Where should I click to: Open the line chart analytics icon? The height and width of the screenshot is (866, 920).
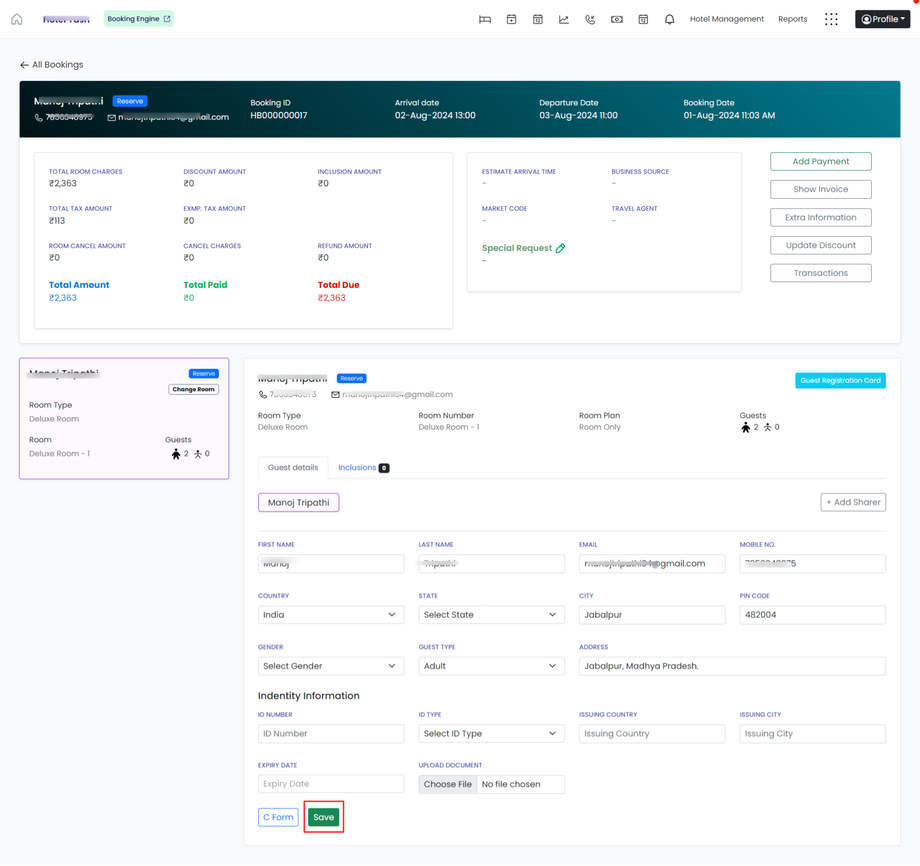coord(564,19)
